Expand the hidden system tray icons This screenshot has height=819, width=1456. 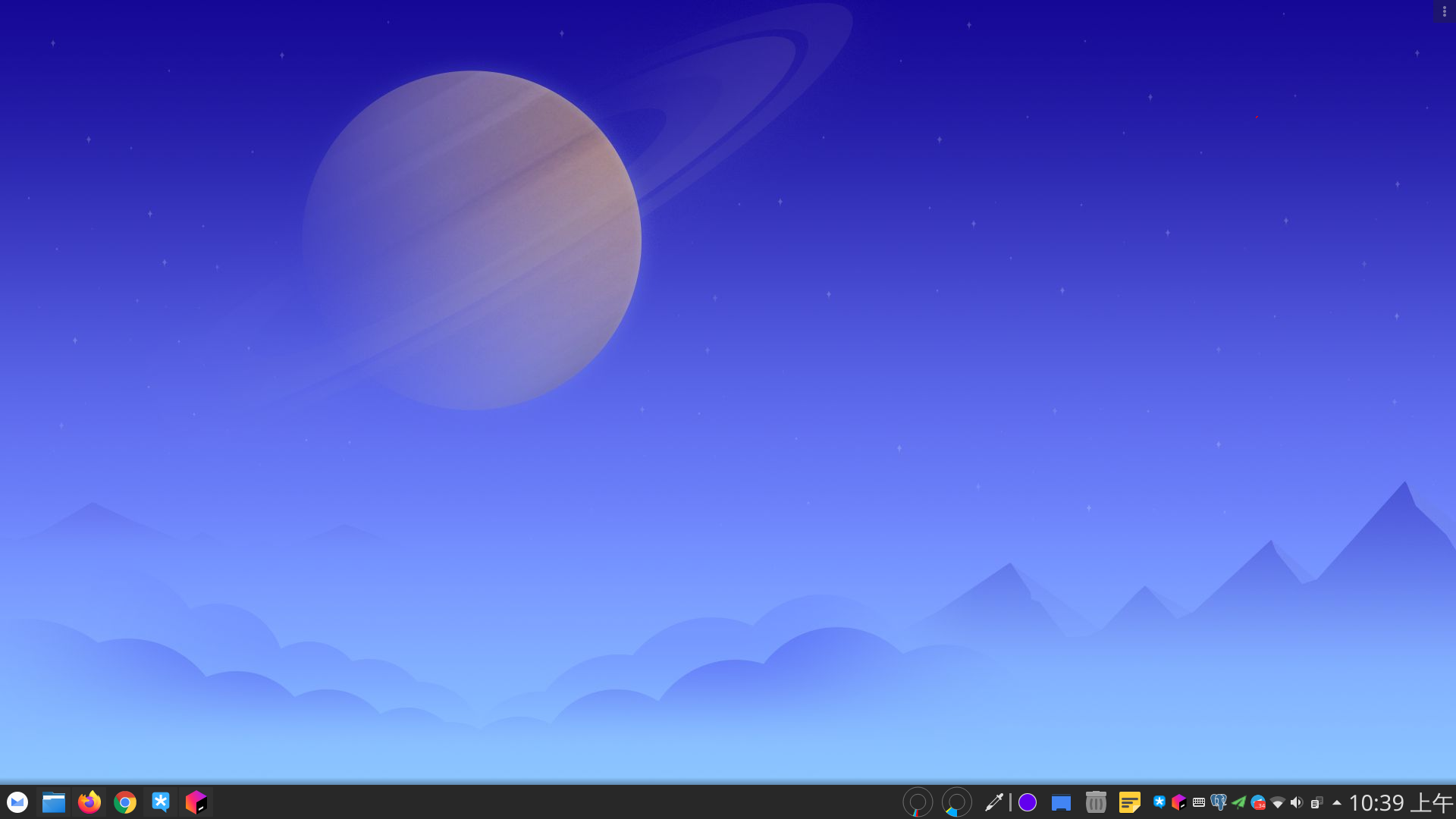pos(1337,802)
